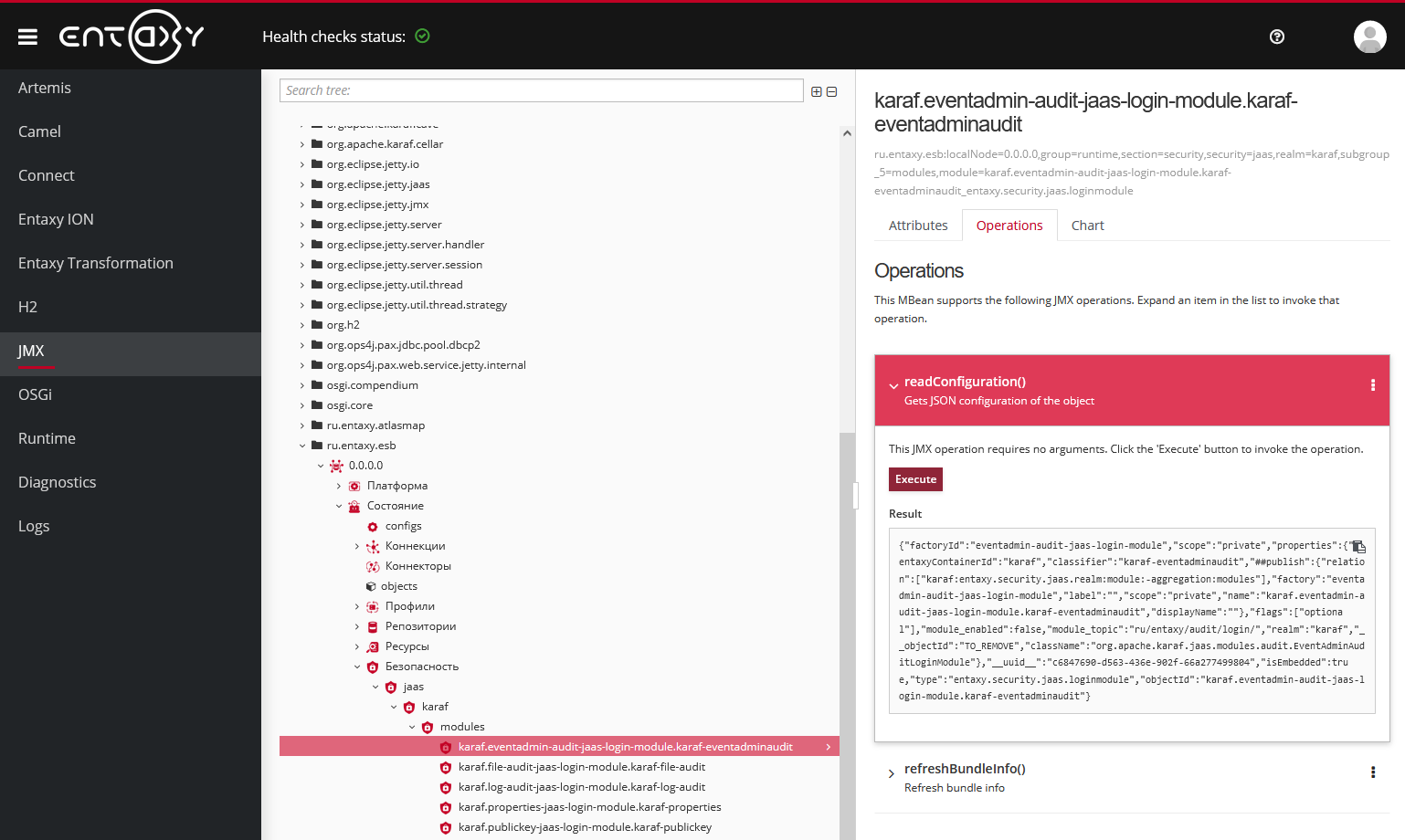
Task: Select the JMX sidebar section
Action: click(x=31, y=351)
